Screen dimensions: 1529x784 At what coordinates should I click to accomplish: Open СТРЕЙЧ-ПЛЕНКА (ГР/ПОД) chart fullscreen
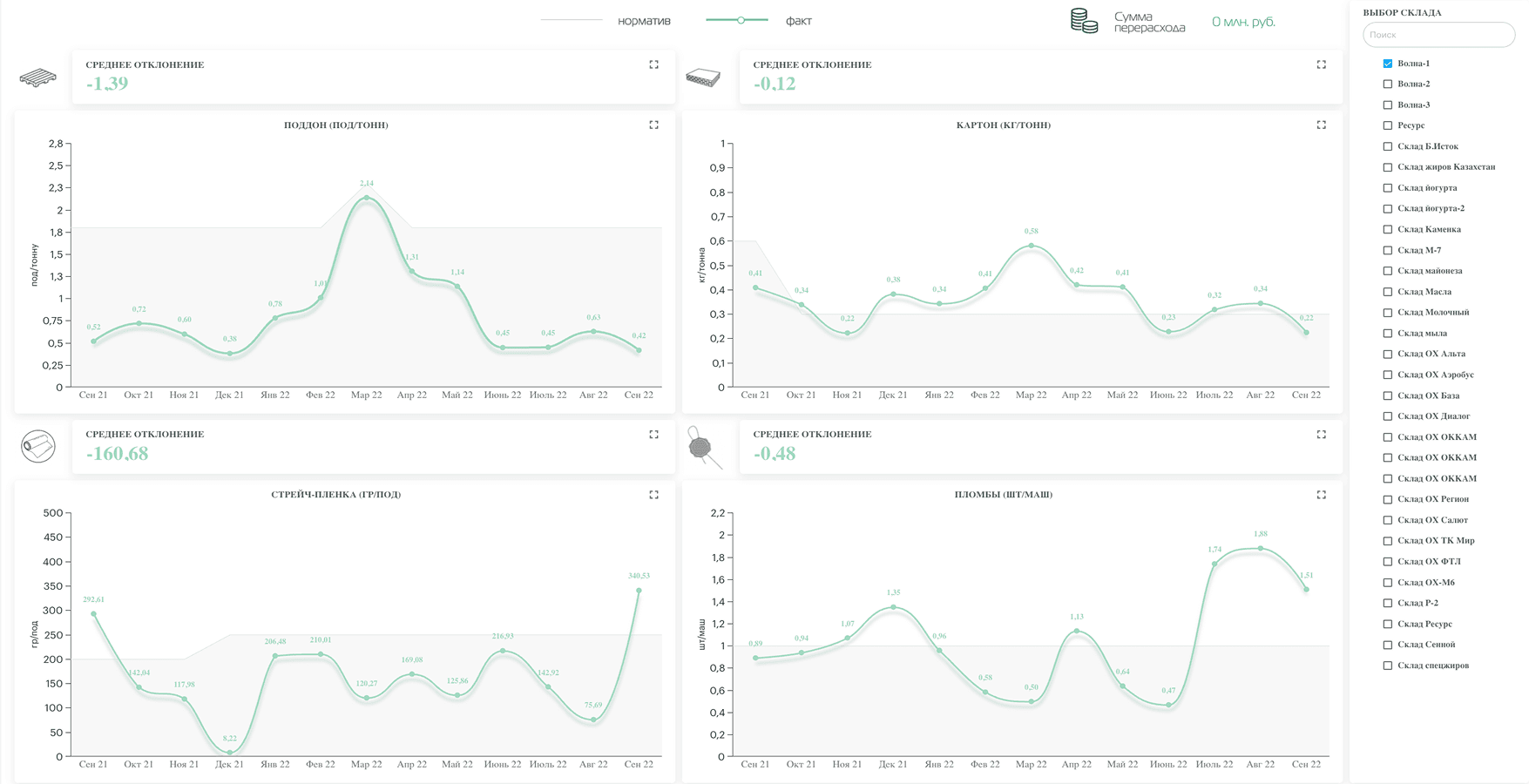(653, 494)
